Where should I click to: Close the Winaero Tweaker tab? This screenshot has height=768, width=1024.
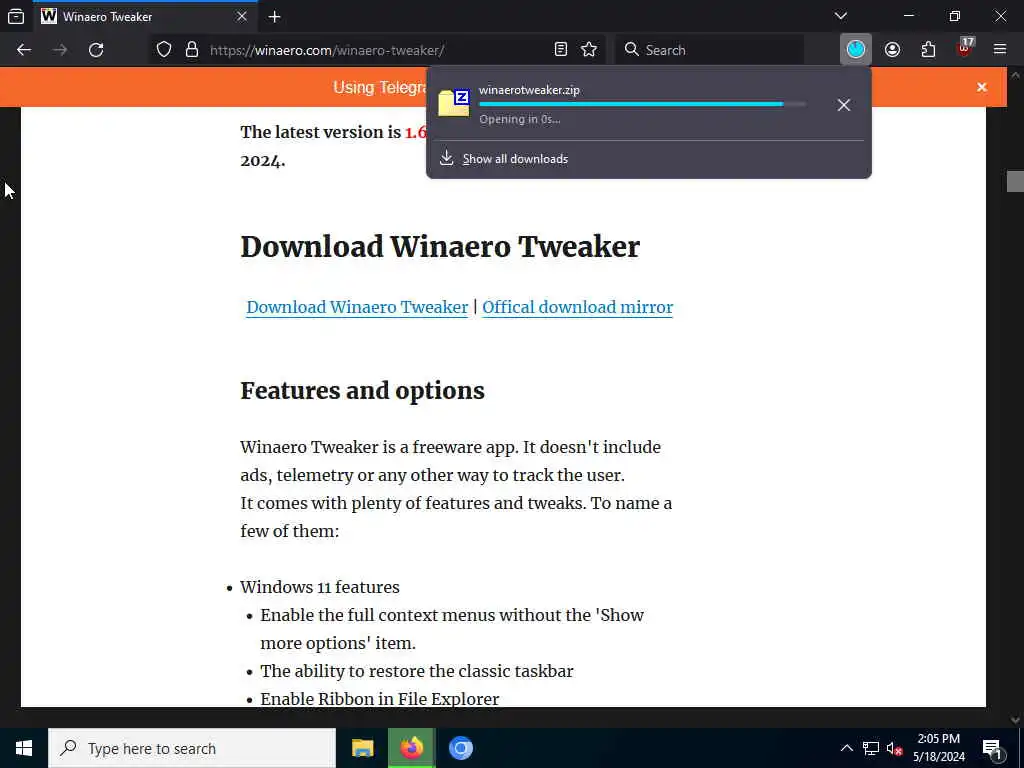242,16
